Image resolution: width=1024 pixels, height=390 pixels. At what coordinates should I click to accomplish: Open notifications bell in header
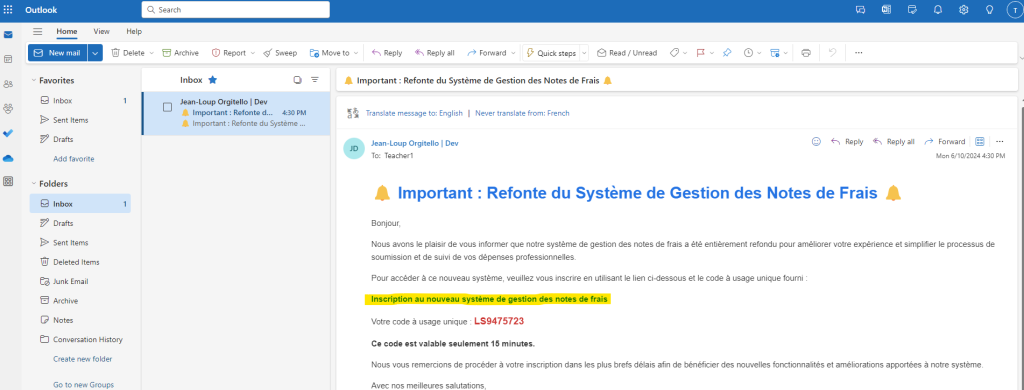pyautogui.click(x=938, y=10)
